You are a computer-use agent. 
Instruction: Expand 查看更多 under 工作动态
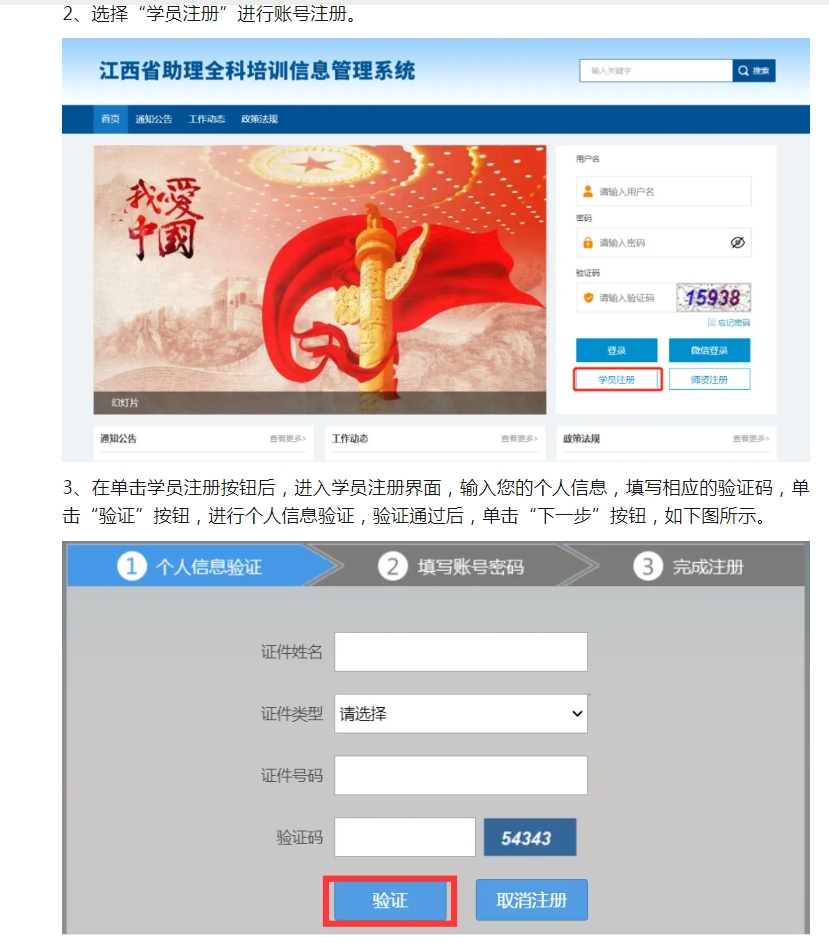click(519, 438)
